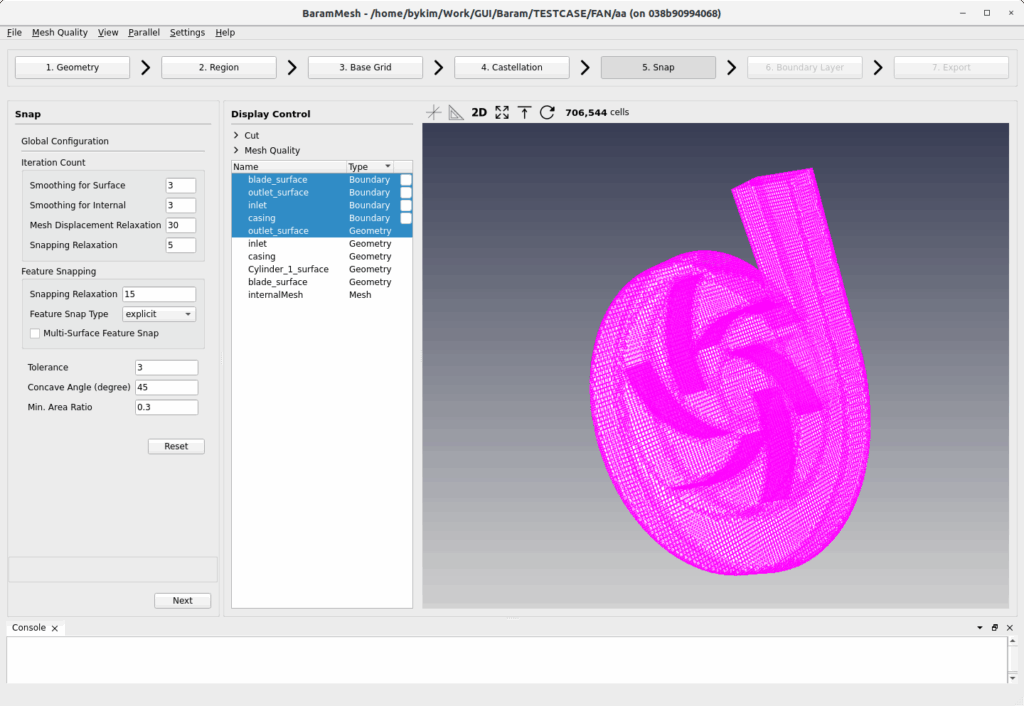Open the Feature Snap Type dropdown
The width and height of the screenshot is (1024, 706).
point(158,314)
